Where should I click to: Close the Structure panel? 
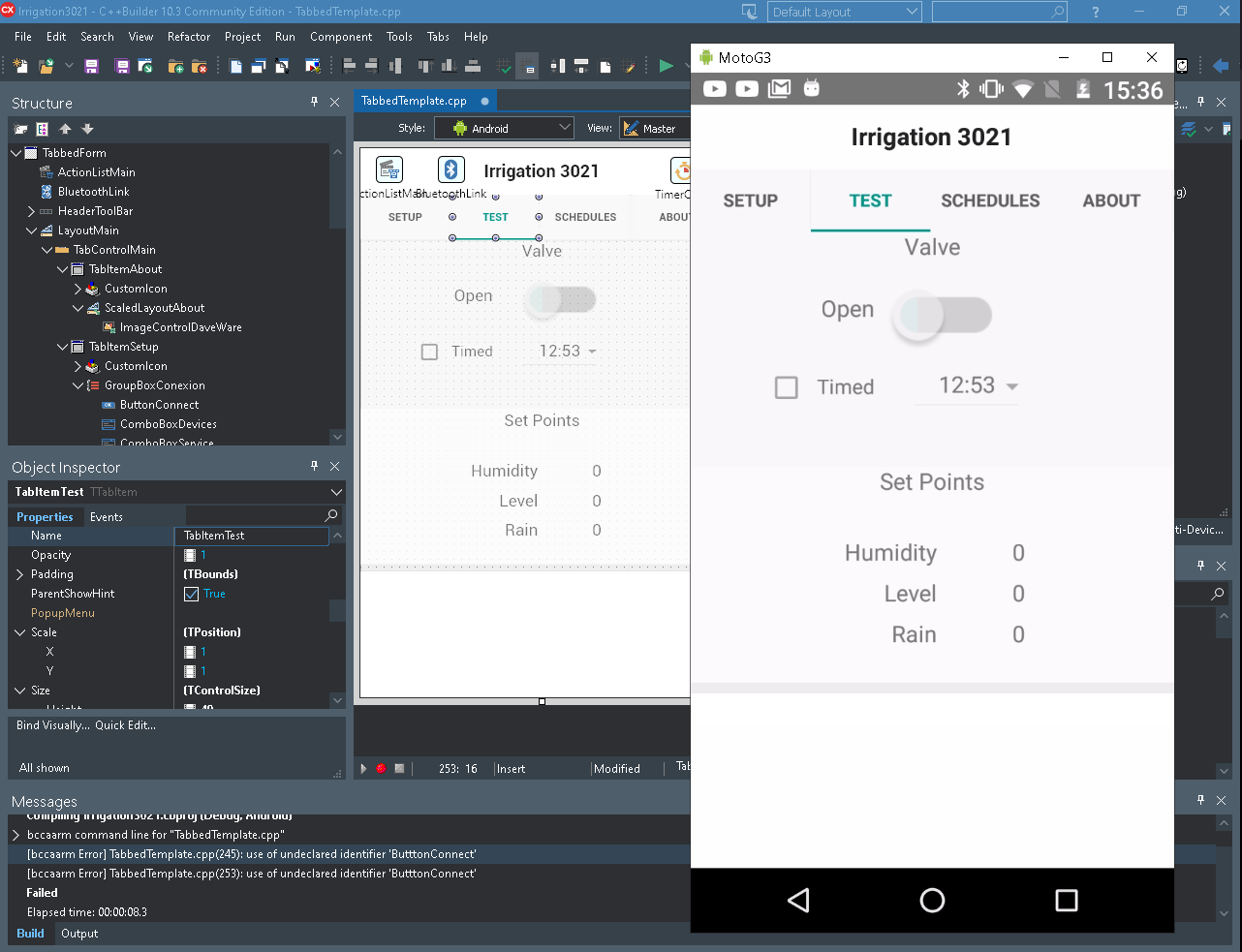[x=334, y=102]
